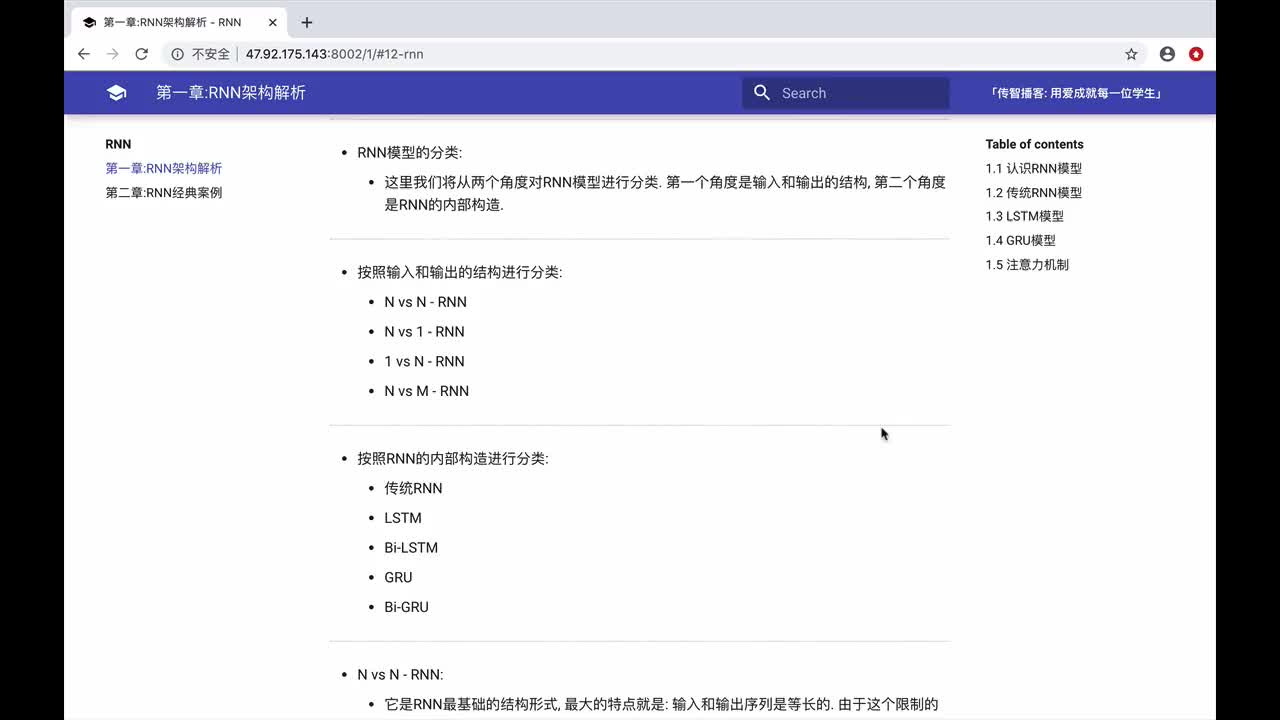
Task: Click the RNN sidebar heading
Action: point(118,144)
